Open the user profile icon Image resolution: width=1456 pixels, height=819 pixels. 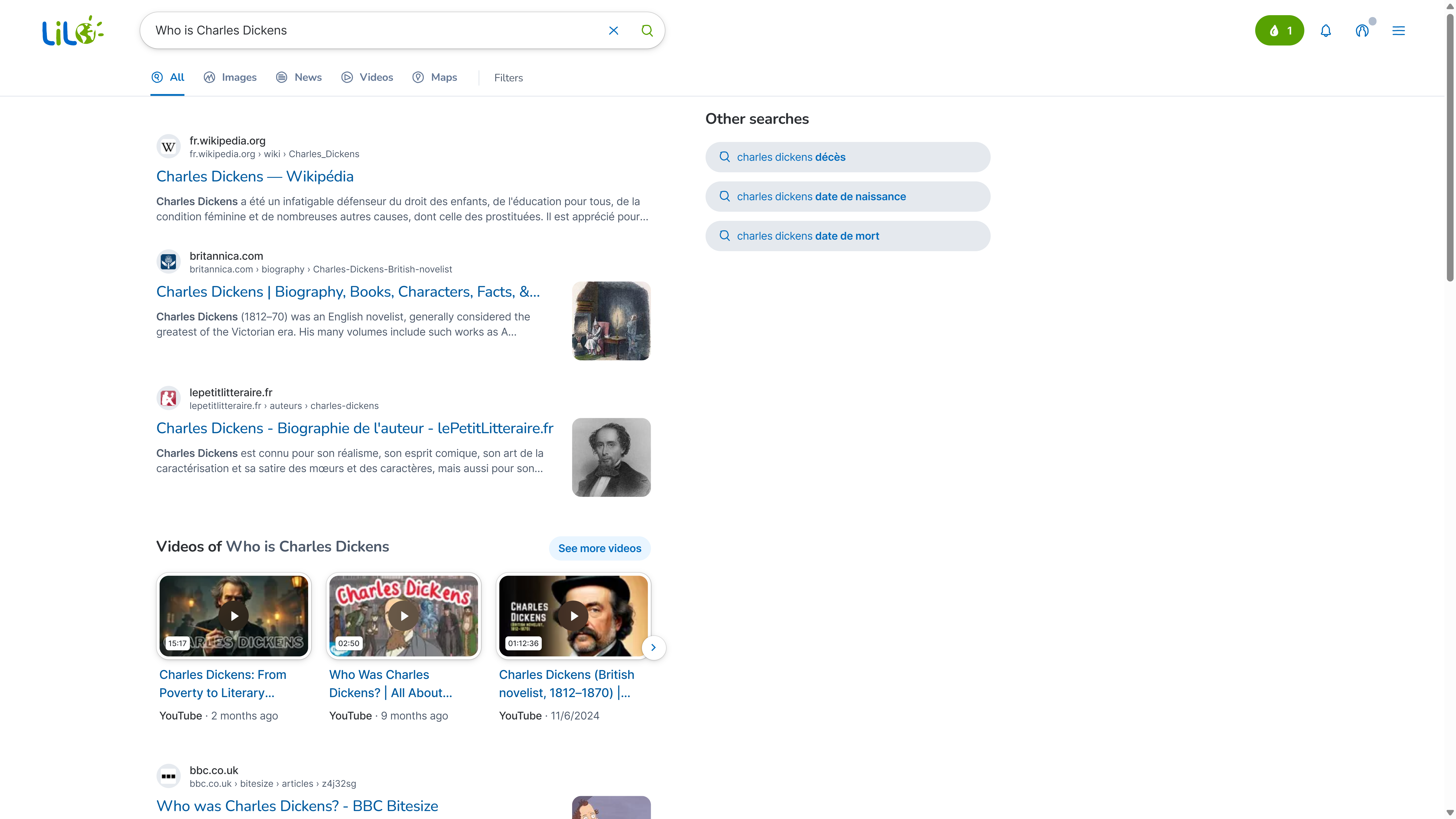tap(1362, 31)
